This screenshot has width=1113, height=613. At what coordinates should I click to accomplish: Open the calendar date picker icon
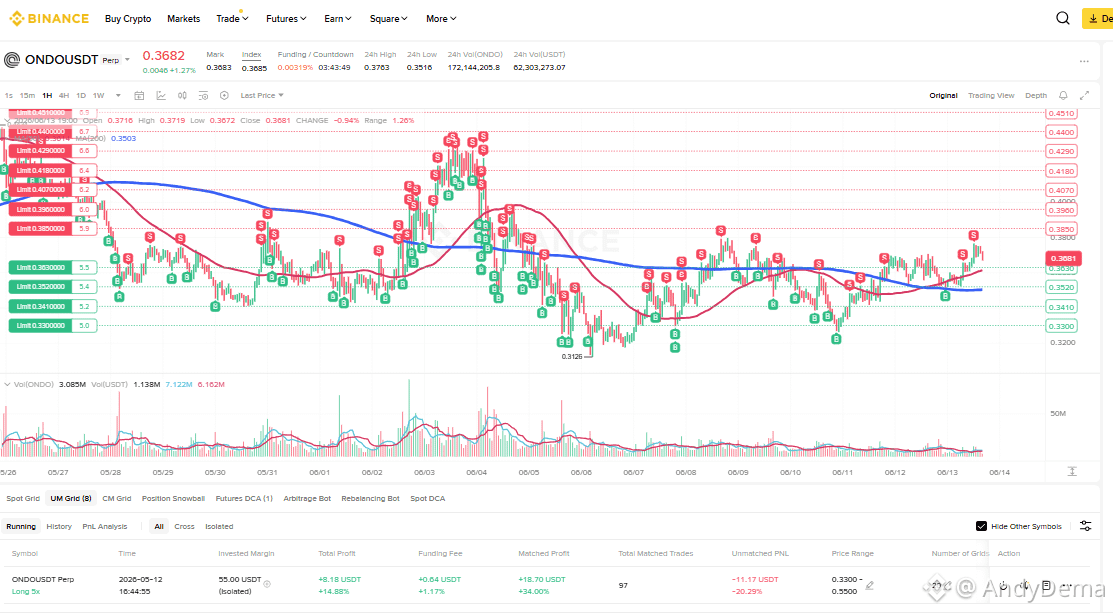[x=139, y=95]
